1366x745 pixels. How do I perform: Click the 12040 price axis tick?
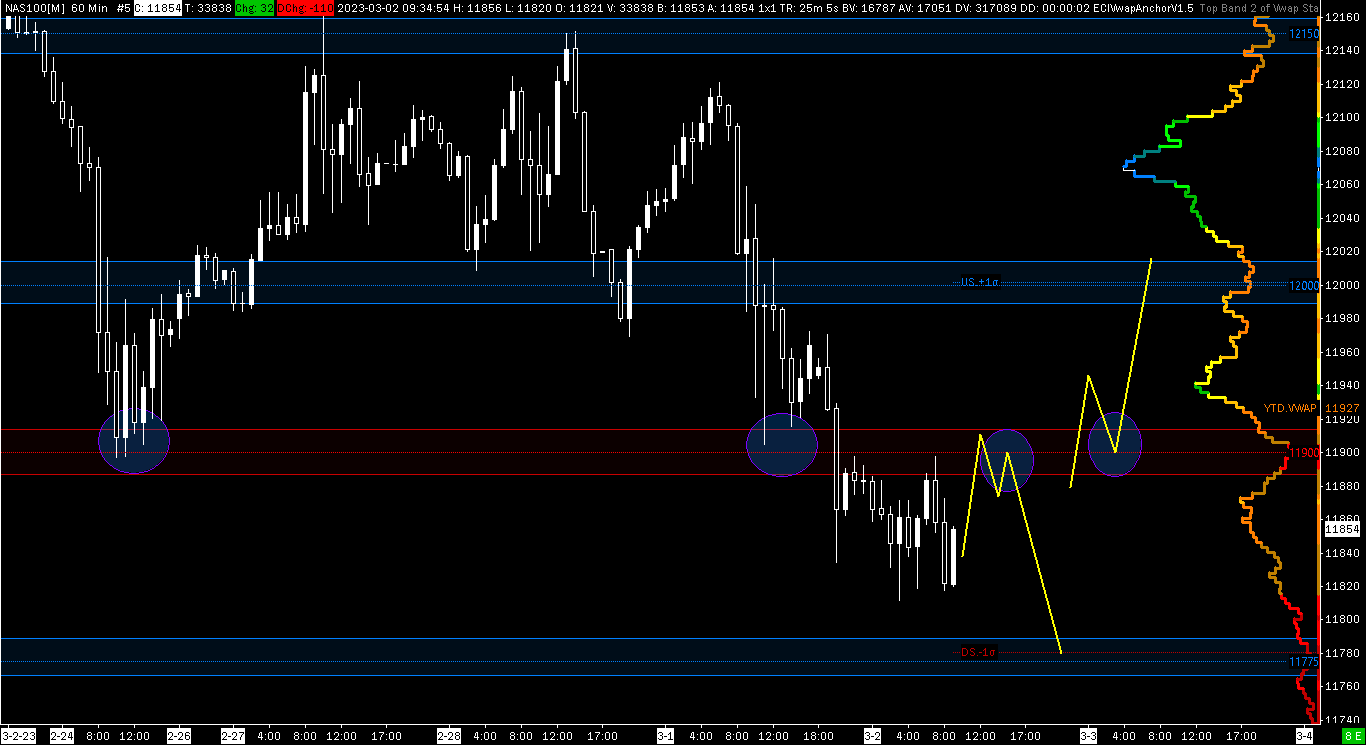point(1341,218)
